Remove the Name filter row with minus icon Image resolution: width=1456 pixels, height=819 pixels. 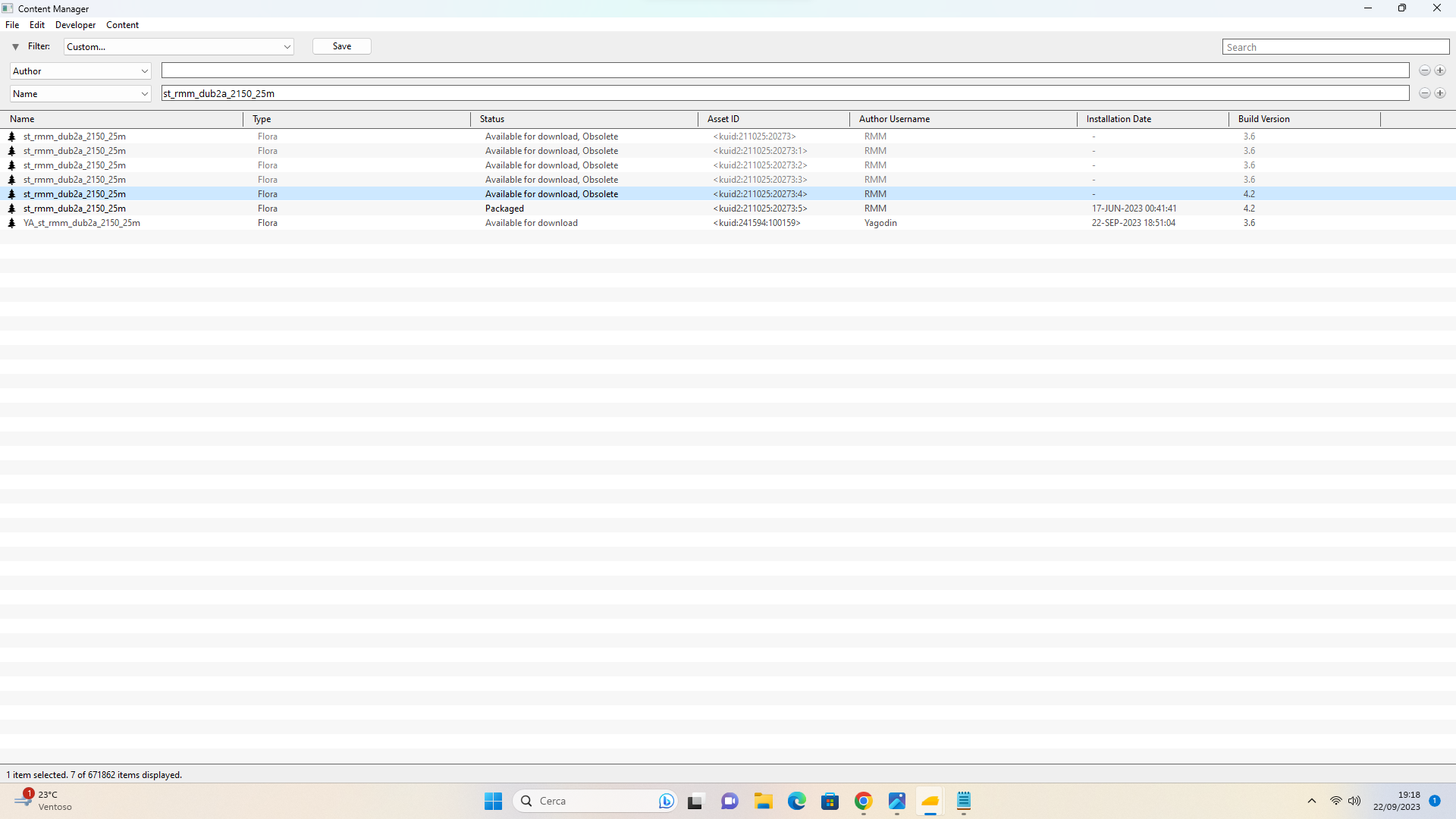(1425, 93)
